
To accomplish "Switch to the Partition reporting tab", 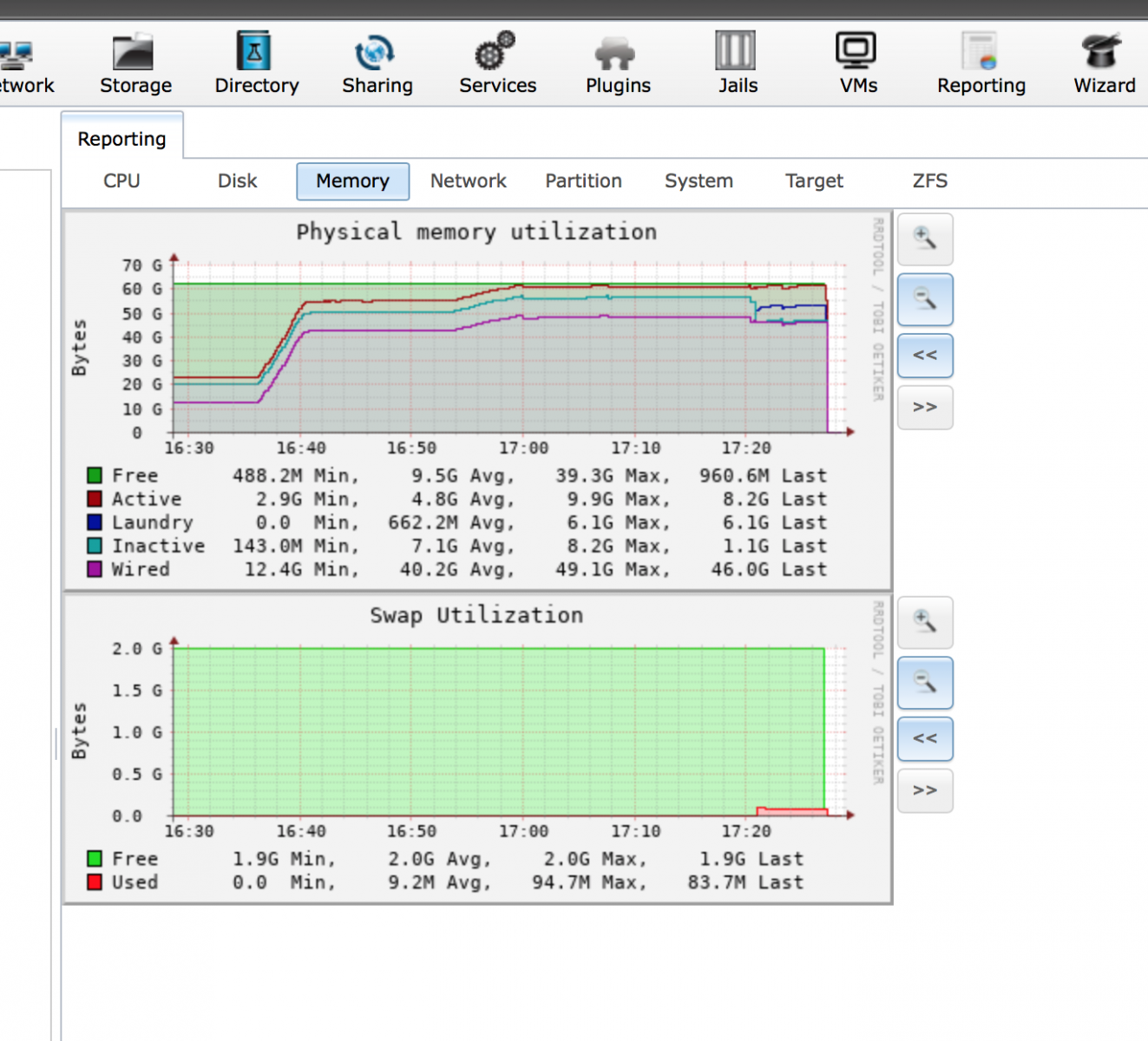I will [x=583, y=181].
